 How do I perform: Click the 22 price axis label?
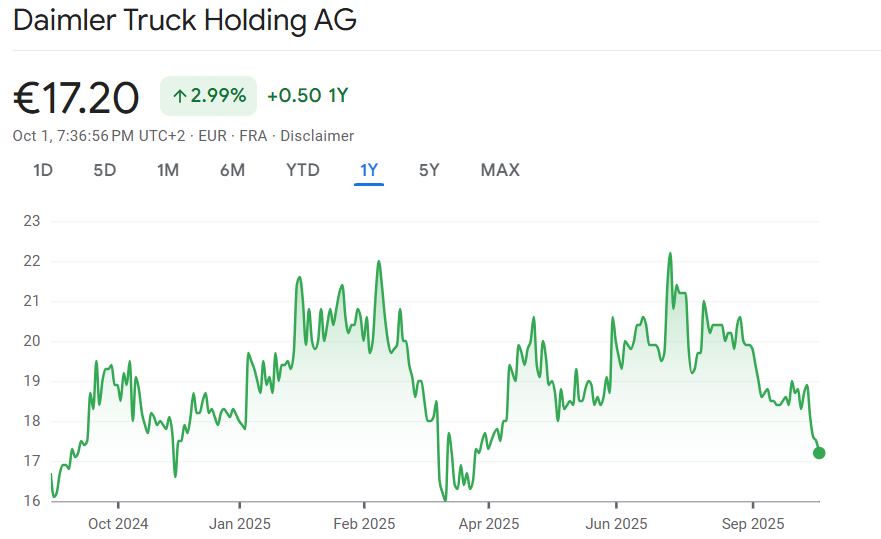(x=32, y=261)
